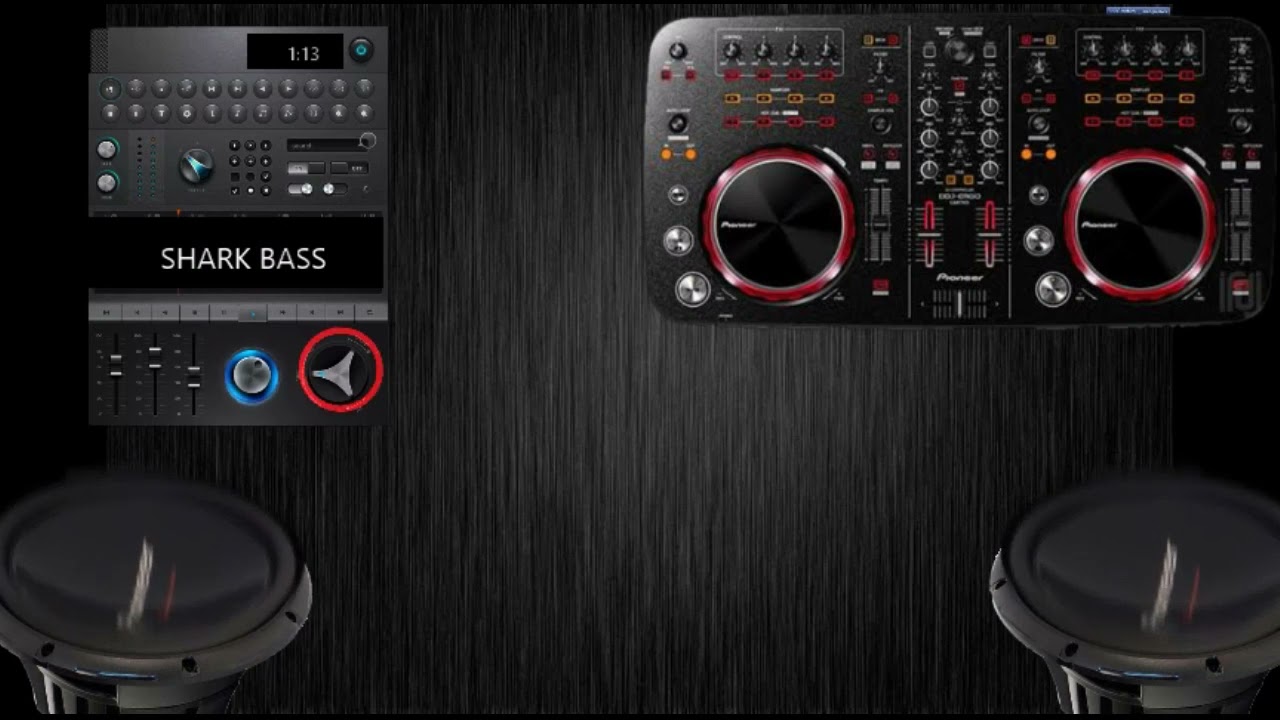Click the right deck's auto loop knob
Image resolution: width=1280 pixels, height=720 pixels.
(1038, 123)
